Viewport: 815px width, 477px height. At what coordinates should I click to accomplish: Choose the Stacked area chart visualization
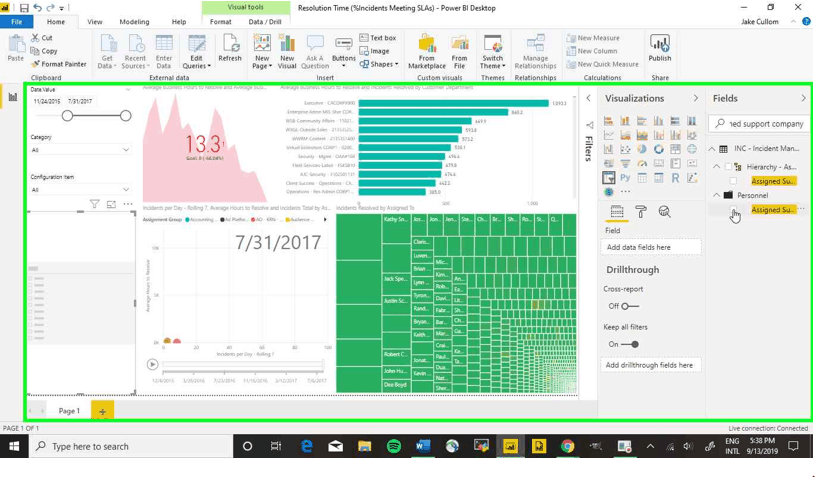(641, 135)
